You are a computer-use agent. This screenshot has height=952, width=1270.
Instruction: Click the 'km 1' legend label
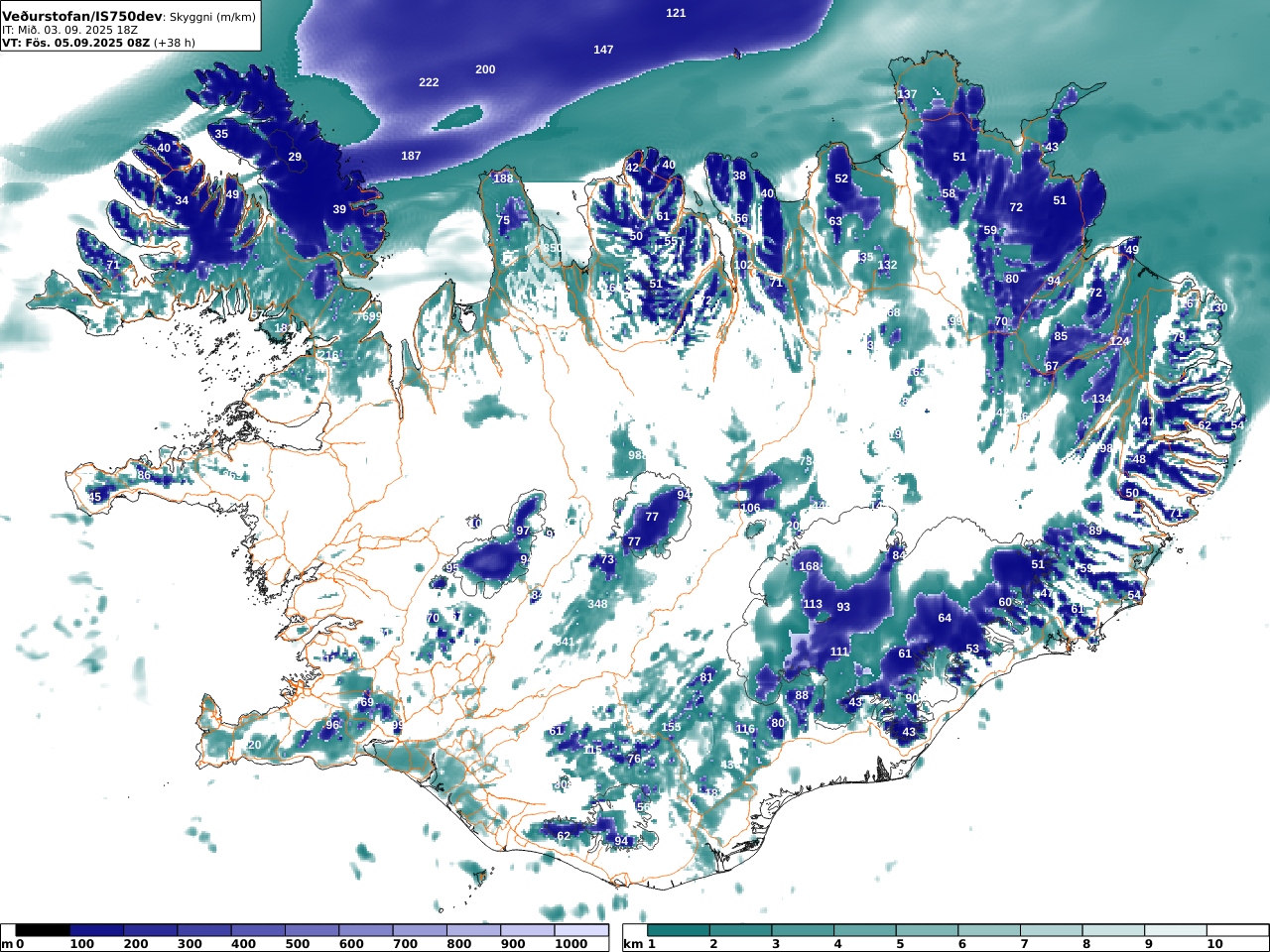pyautogui.click(x=640, y=944)
